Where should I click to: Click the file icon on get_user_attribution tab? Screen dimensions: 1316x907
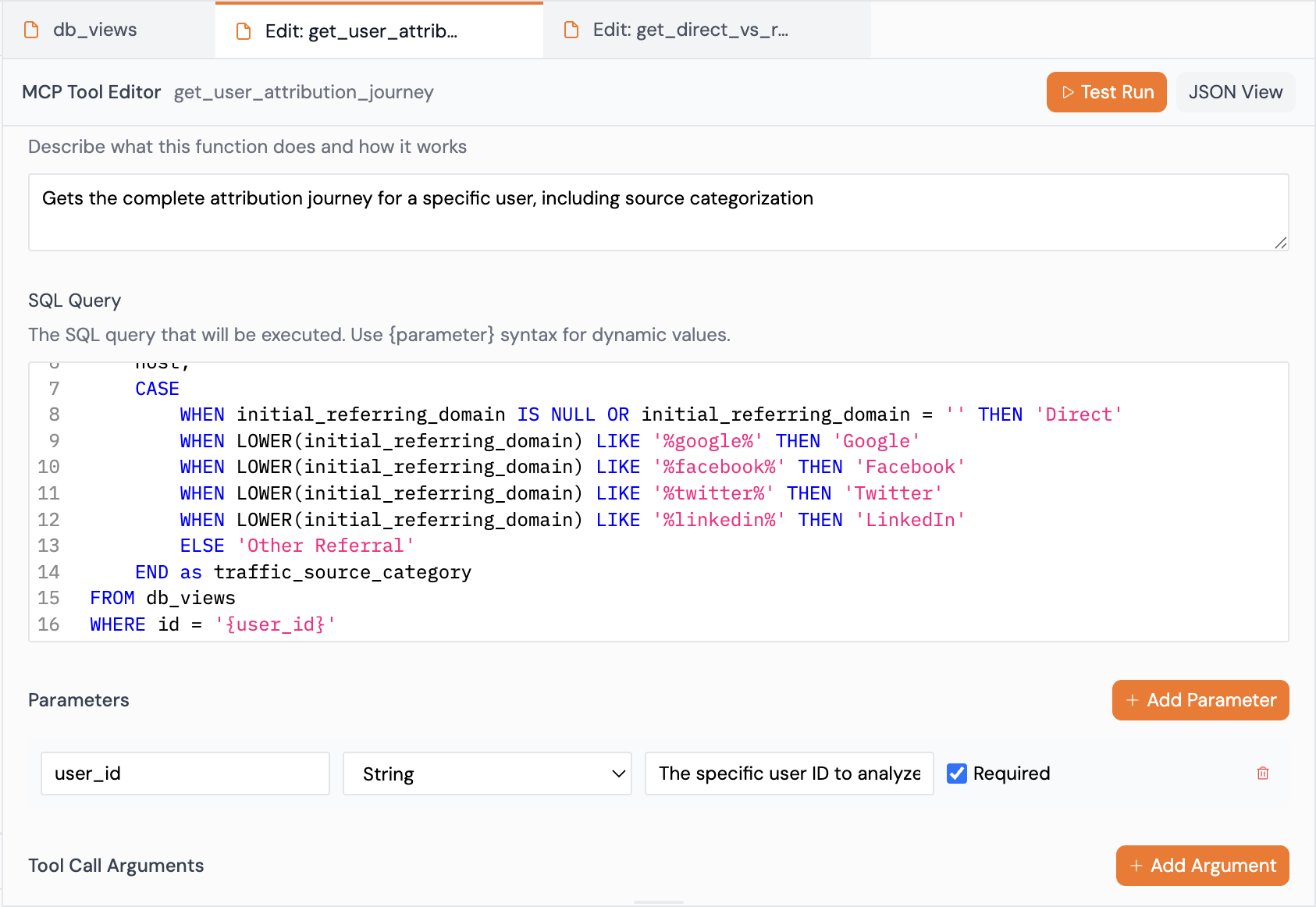pyautogui.click(x=243, y=30)
